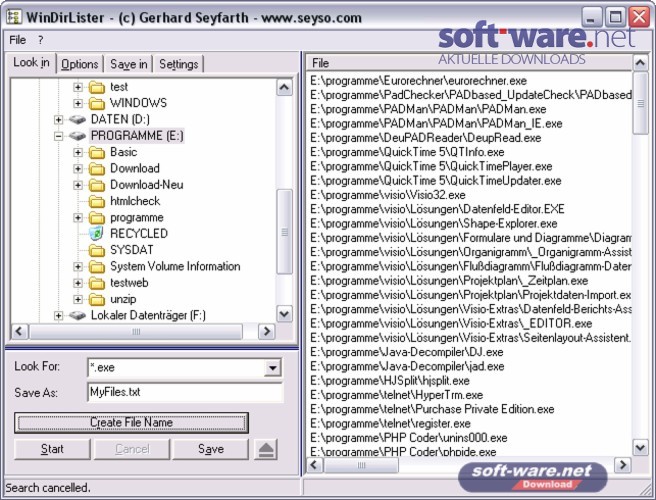
Task: Click the Cancel button
Action: pos(132,449)
